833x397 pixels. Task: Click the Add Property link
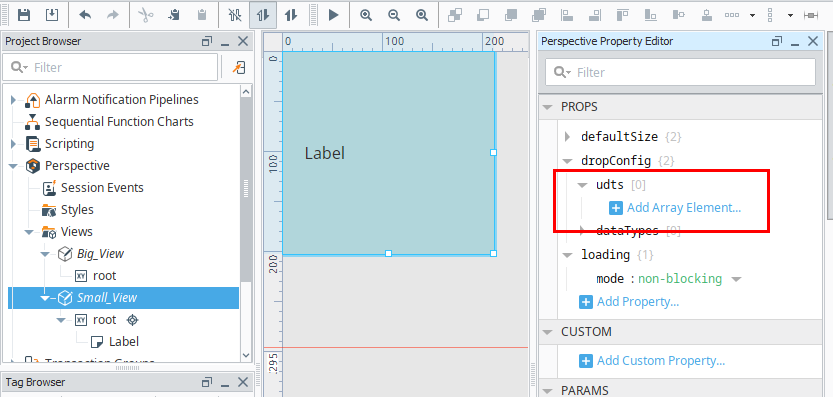coord(638,302)
